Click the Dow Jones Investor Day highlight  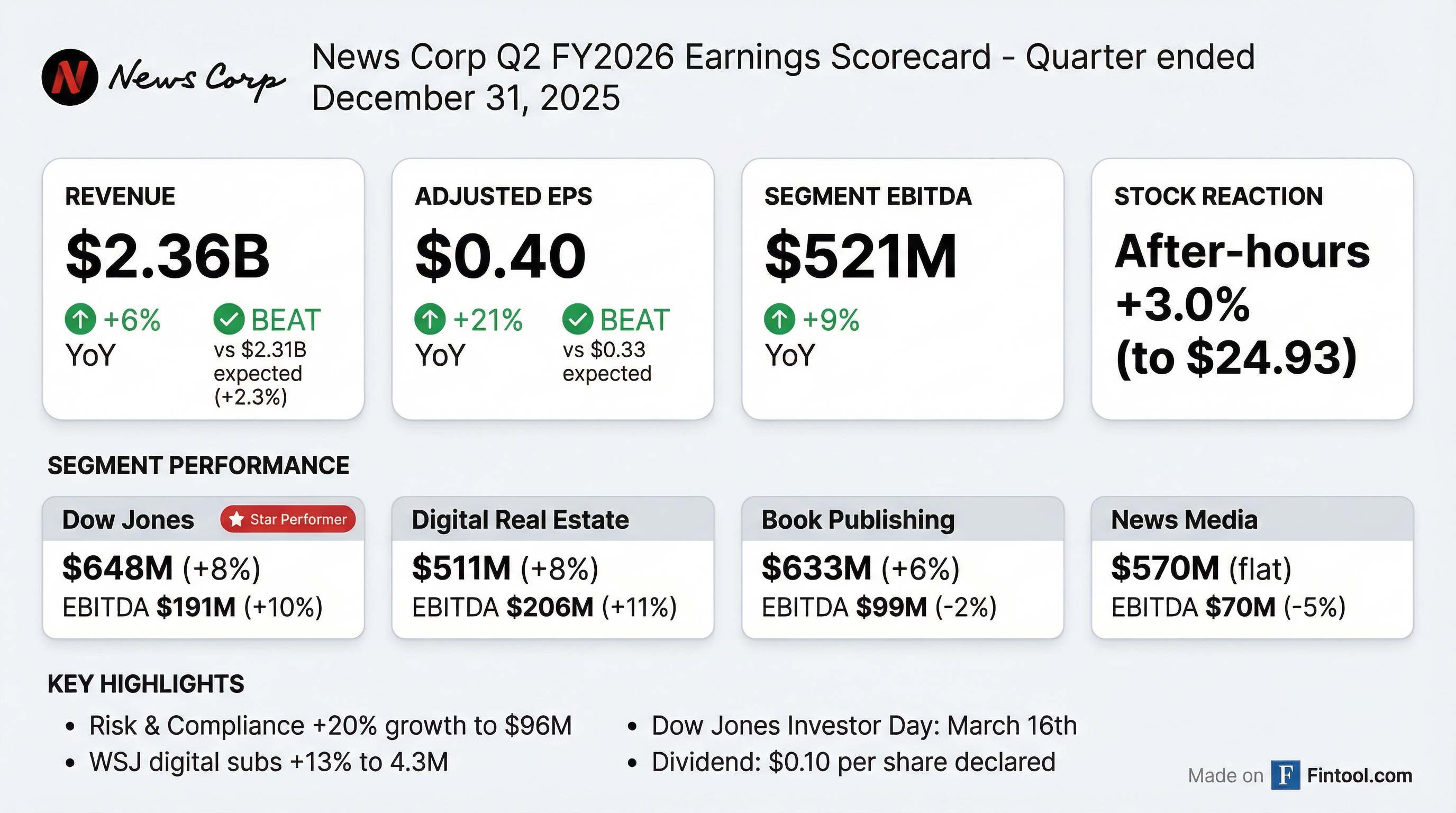pos(863,725)
